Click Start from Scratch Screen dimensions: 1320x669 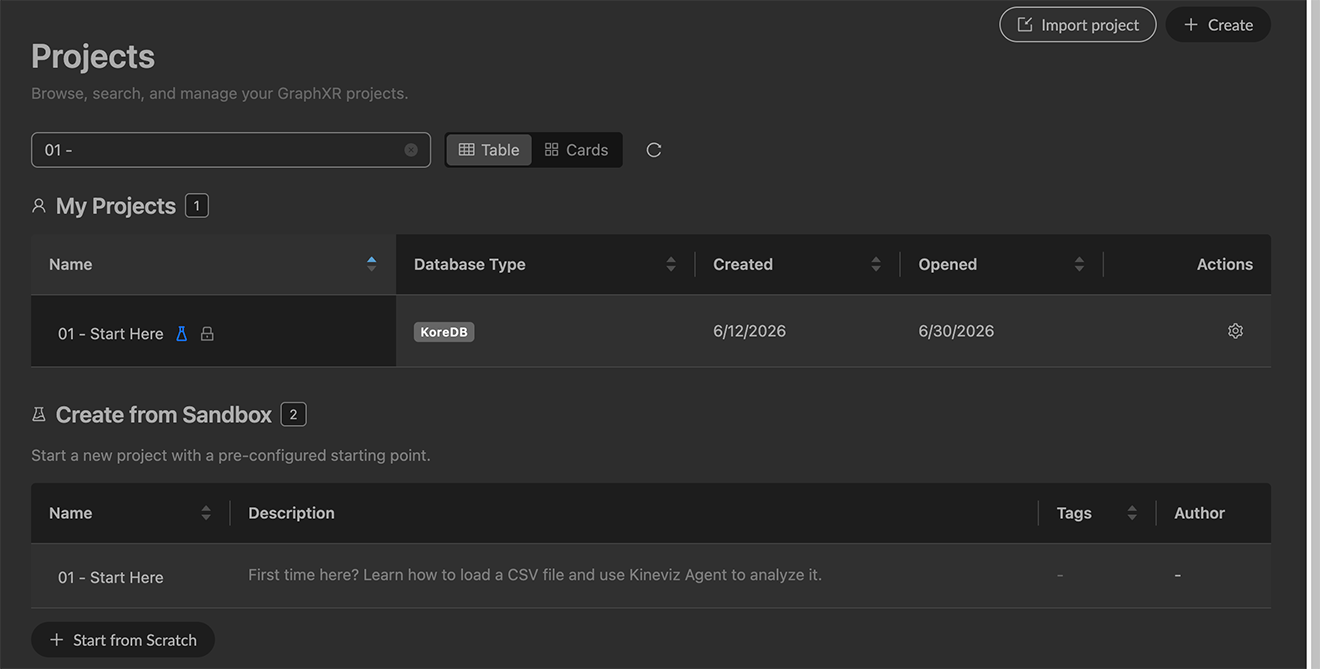tap(123, 640)
